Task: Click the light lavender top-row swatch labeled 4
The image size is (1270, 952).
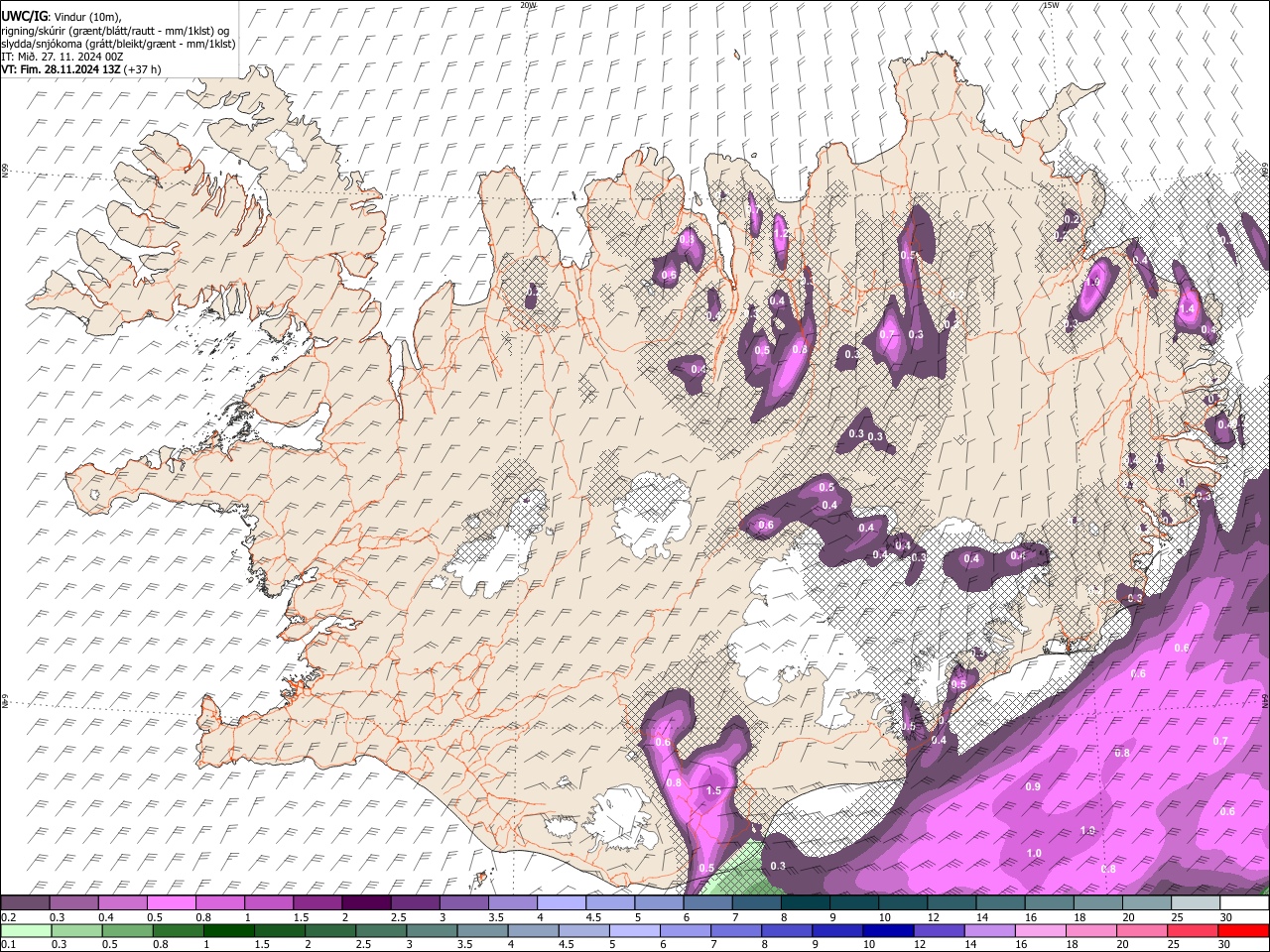Action: click(561, 903)
